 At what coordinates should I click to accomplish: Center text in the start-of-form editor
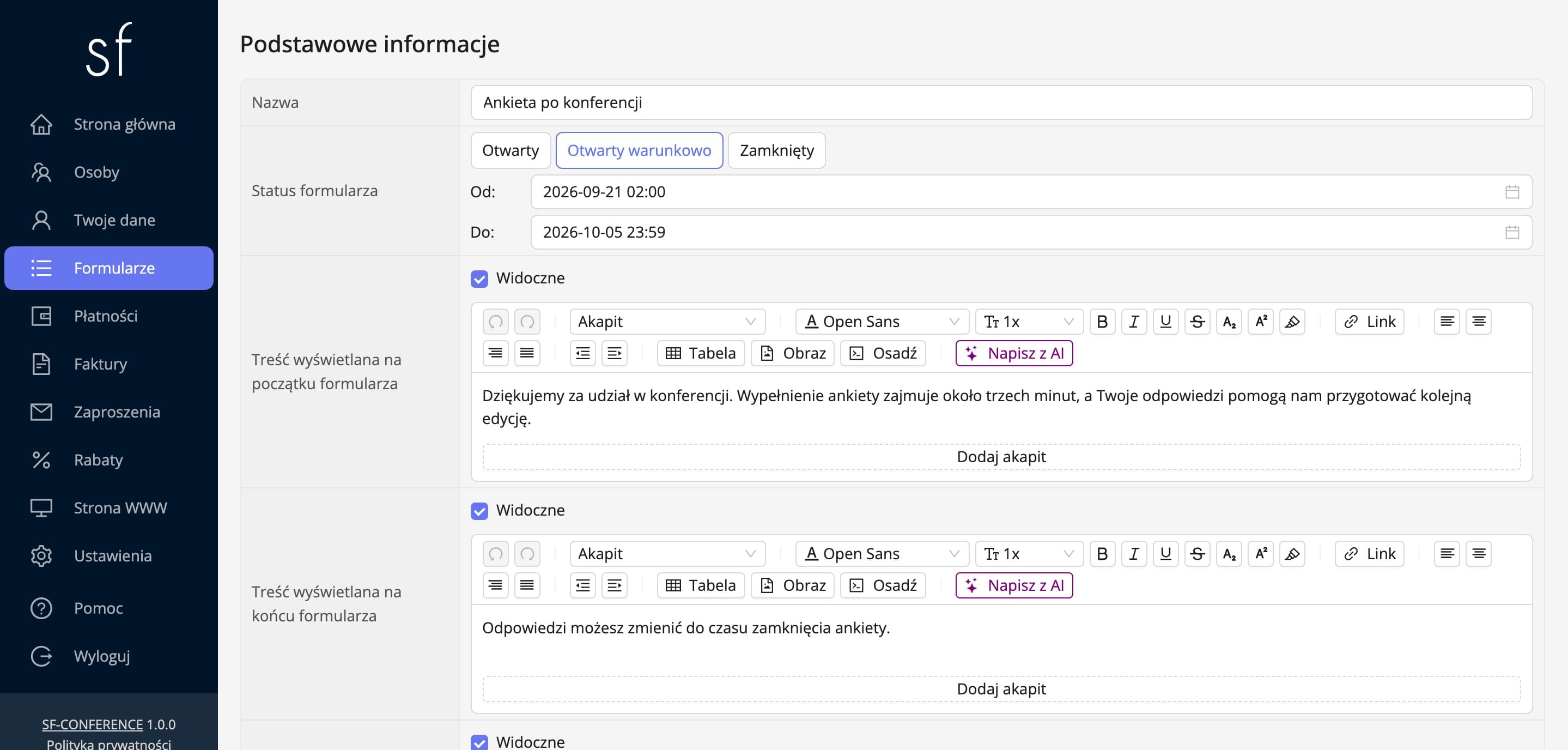point(1479,322)
